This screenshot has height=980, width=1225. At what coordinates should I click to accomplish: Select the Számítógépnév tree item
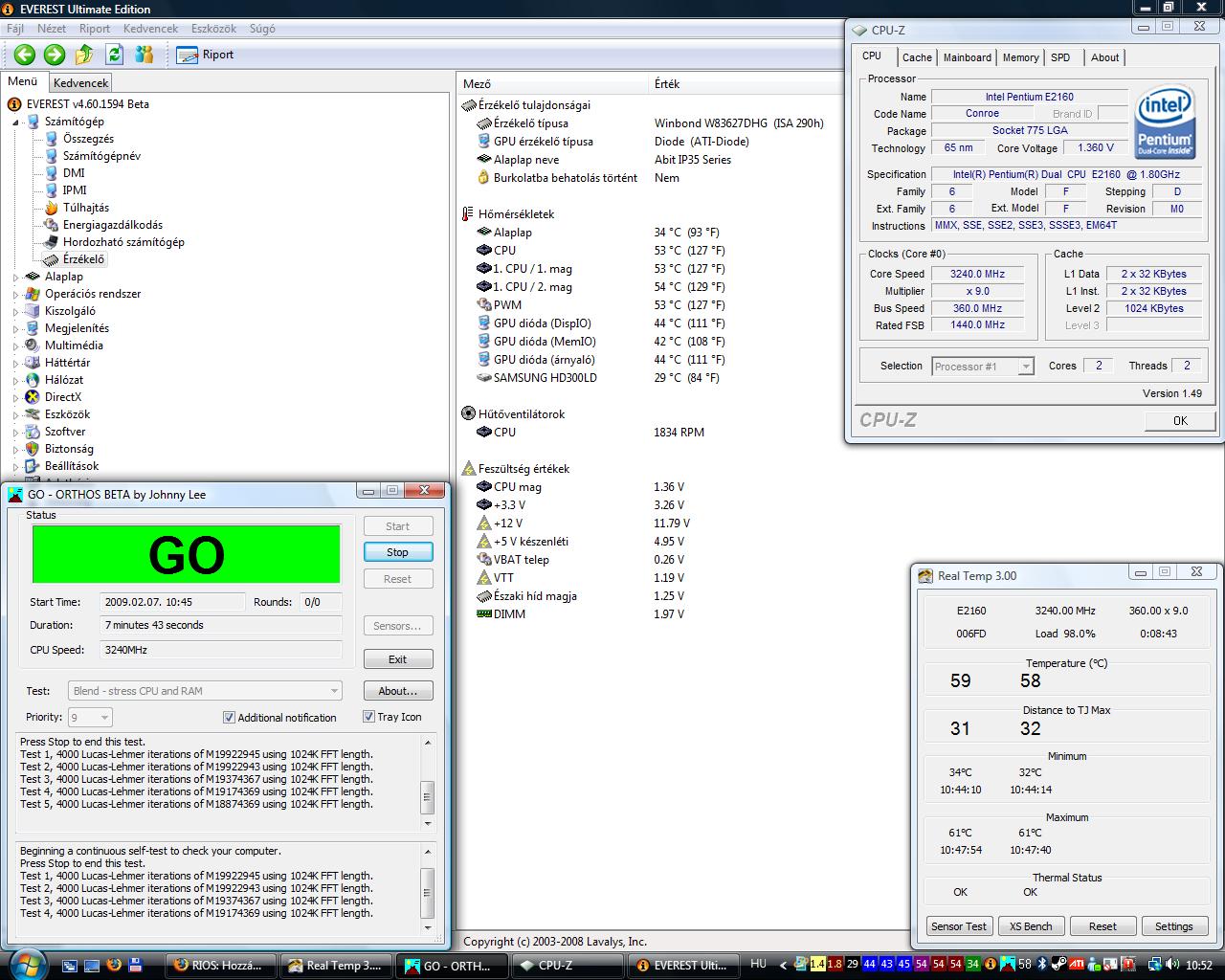101,156
